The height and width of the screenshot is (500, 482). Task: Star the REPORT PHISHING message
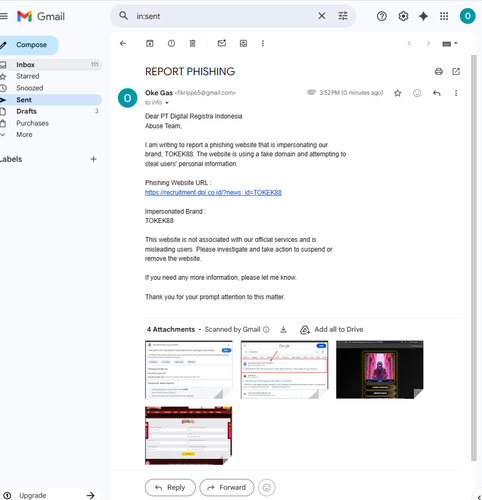[397, 93]
